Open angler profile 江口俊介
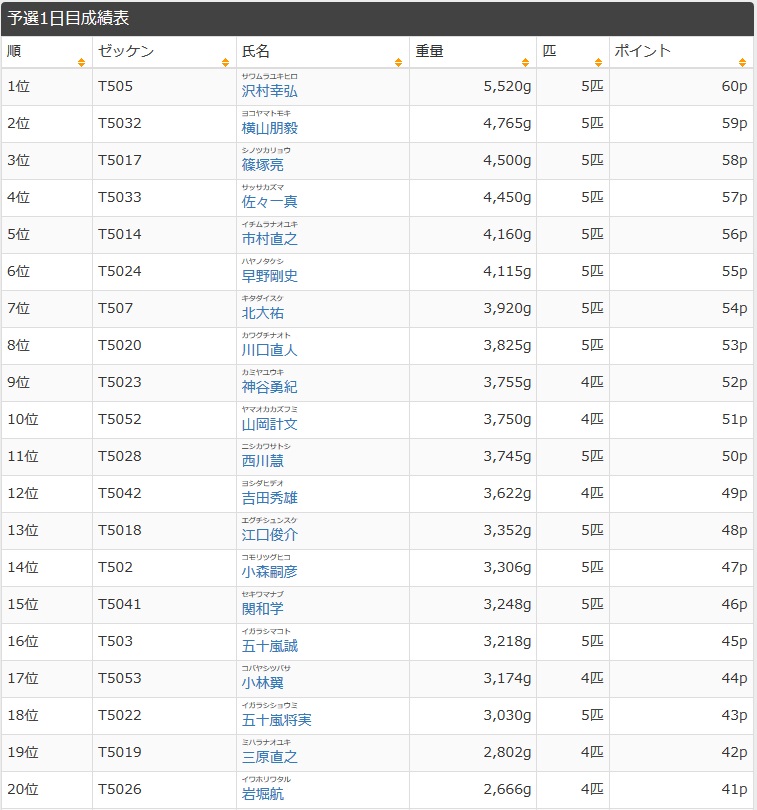Image resolution: width=757 pixels, height=810 pixels. click(x=270, y=535)
